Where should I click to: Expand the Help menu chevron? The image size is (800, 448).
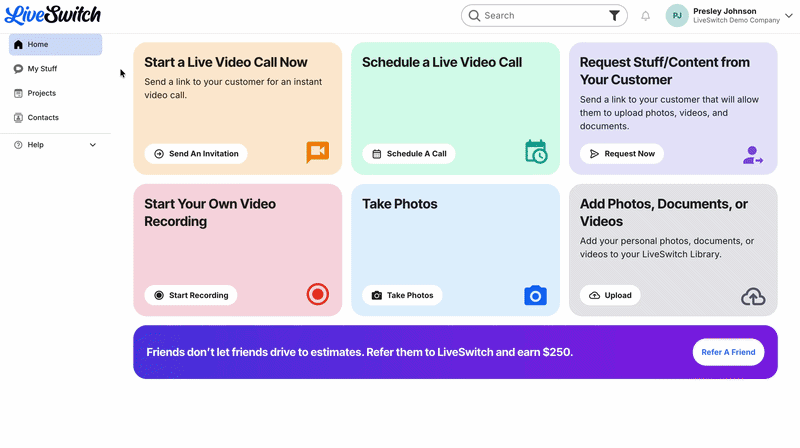pos(93,145)
